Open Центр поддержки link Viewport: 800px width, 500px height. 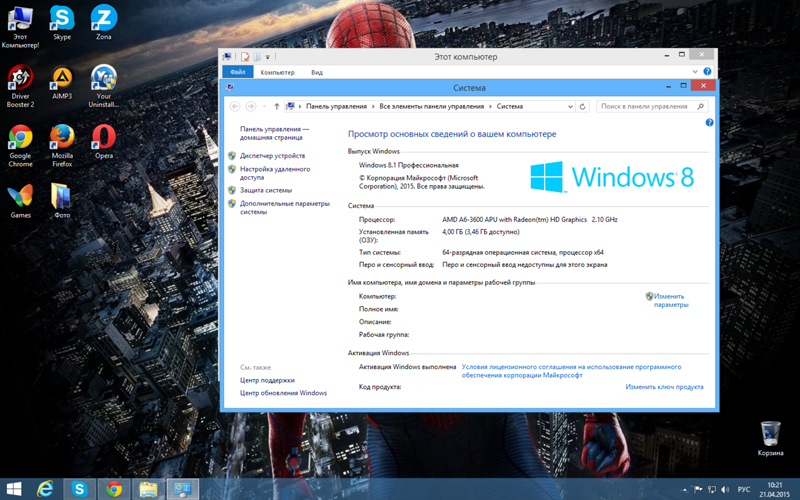(267, 380)
